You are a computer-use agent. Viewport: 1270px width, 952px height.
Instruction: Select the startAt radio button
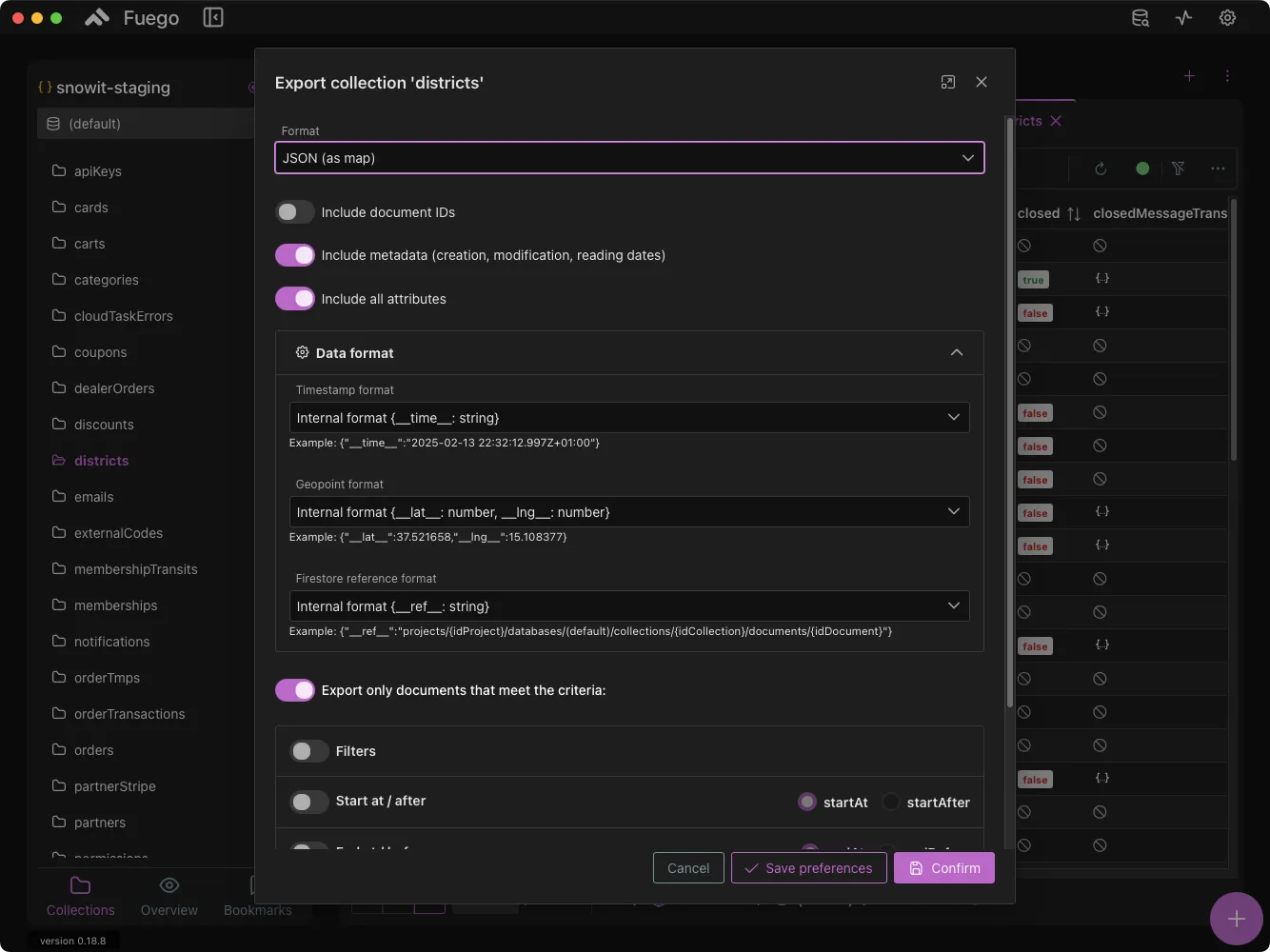(807, 802)
